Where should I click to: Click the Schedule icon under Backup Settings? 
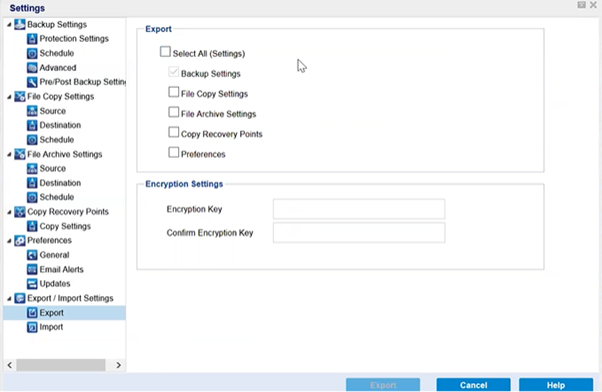(32, 53)
